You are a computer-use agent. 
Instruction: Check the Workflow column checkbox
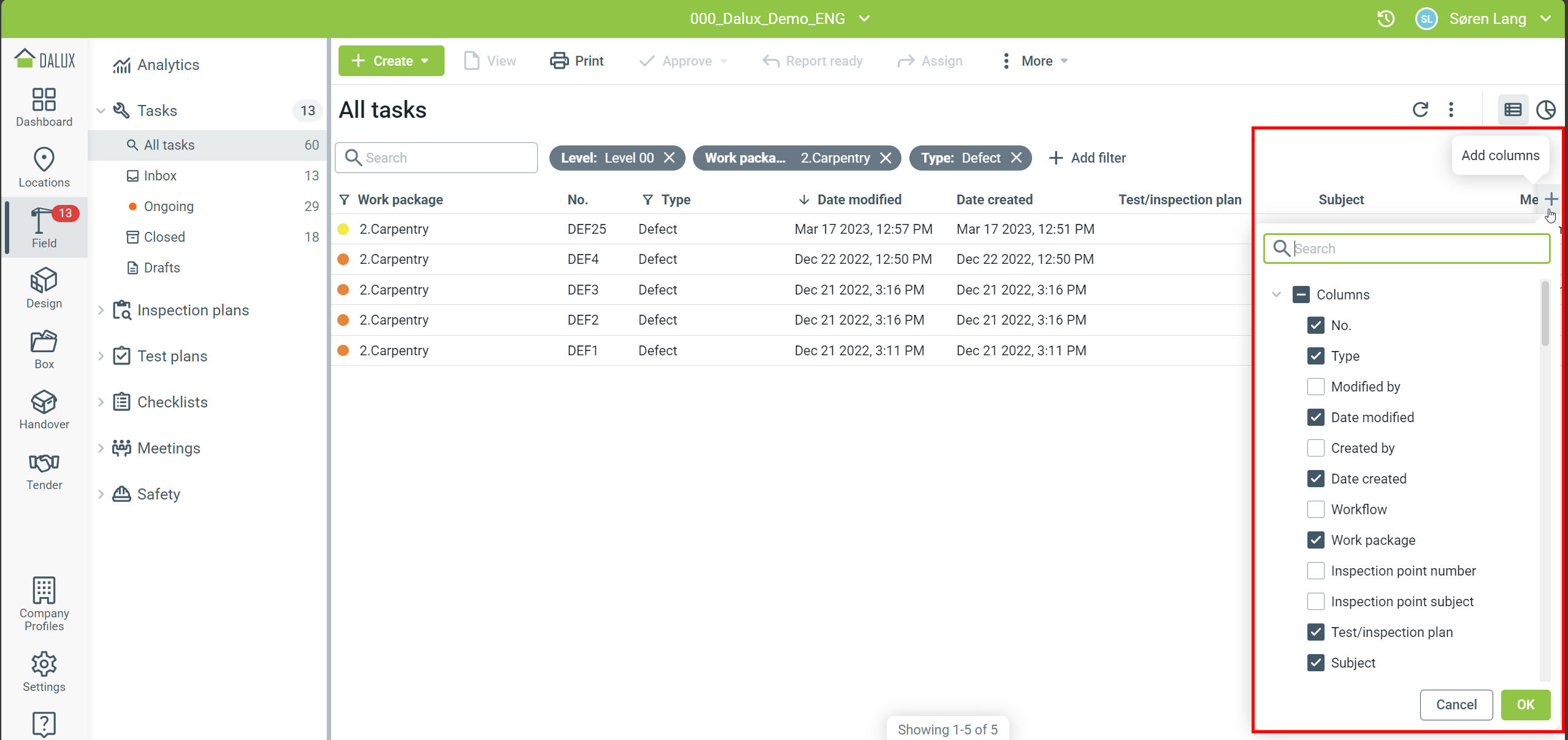(x=1315, y=509)
